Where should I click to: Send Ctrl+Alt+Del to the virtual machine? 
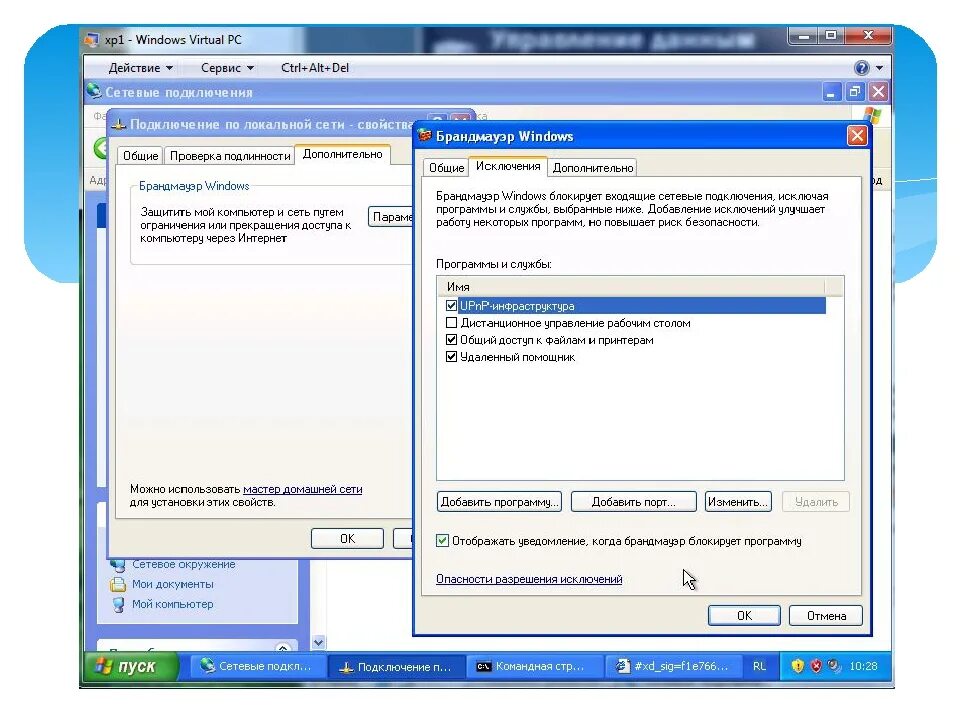(315, 68)
